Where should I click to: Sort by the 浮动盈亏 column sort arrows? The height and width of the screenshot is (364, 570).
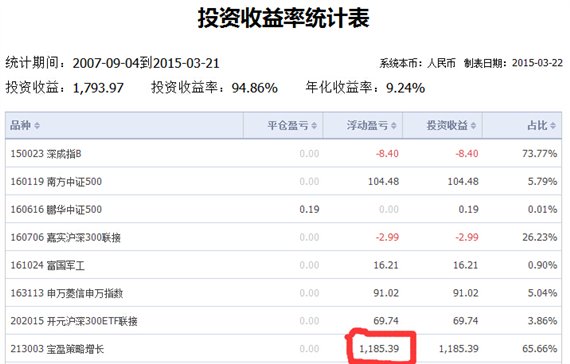pyautogui.click(x=394, y=126)
